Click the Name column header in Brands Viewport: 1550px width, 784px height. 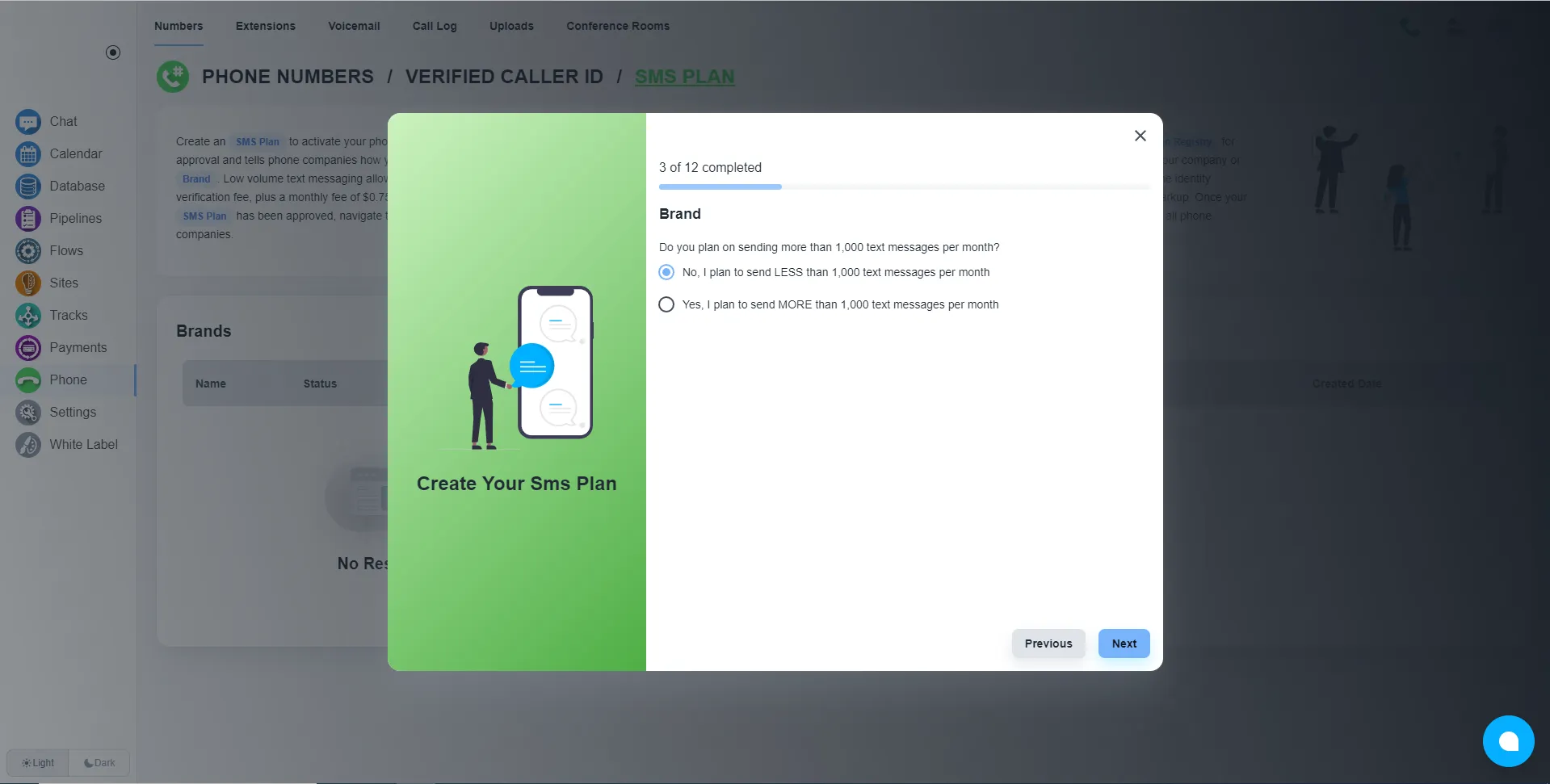coord(211,384)
